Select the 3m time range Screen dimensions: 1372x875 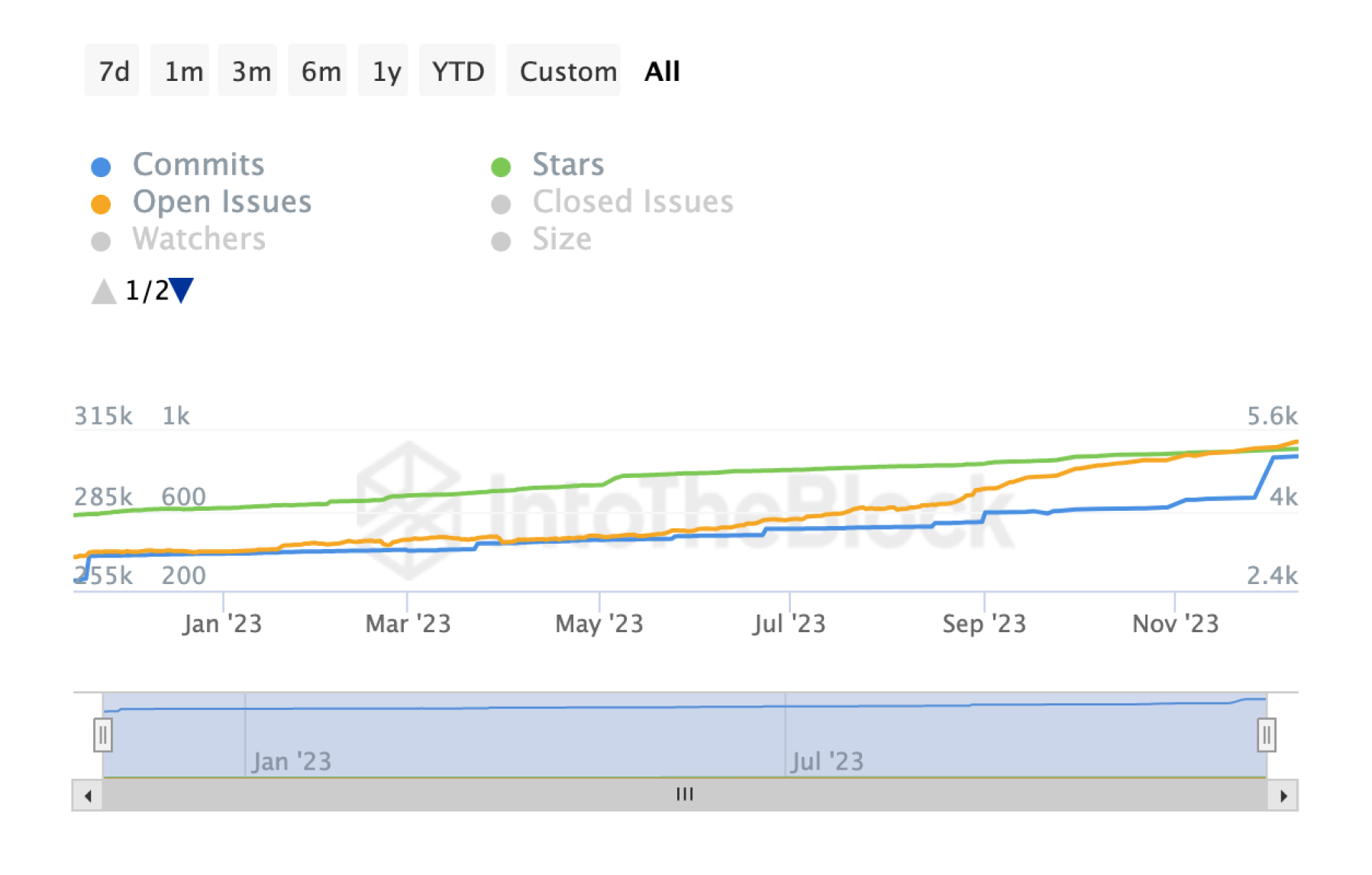(248, 71)
